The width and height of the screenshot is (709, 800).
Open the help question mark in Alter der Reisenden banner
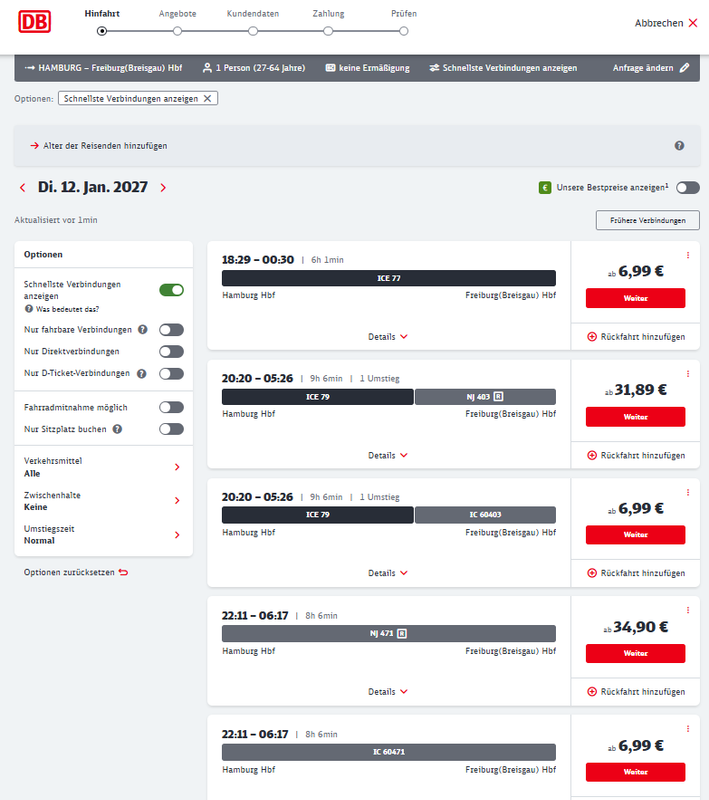(679, 146)
